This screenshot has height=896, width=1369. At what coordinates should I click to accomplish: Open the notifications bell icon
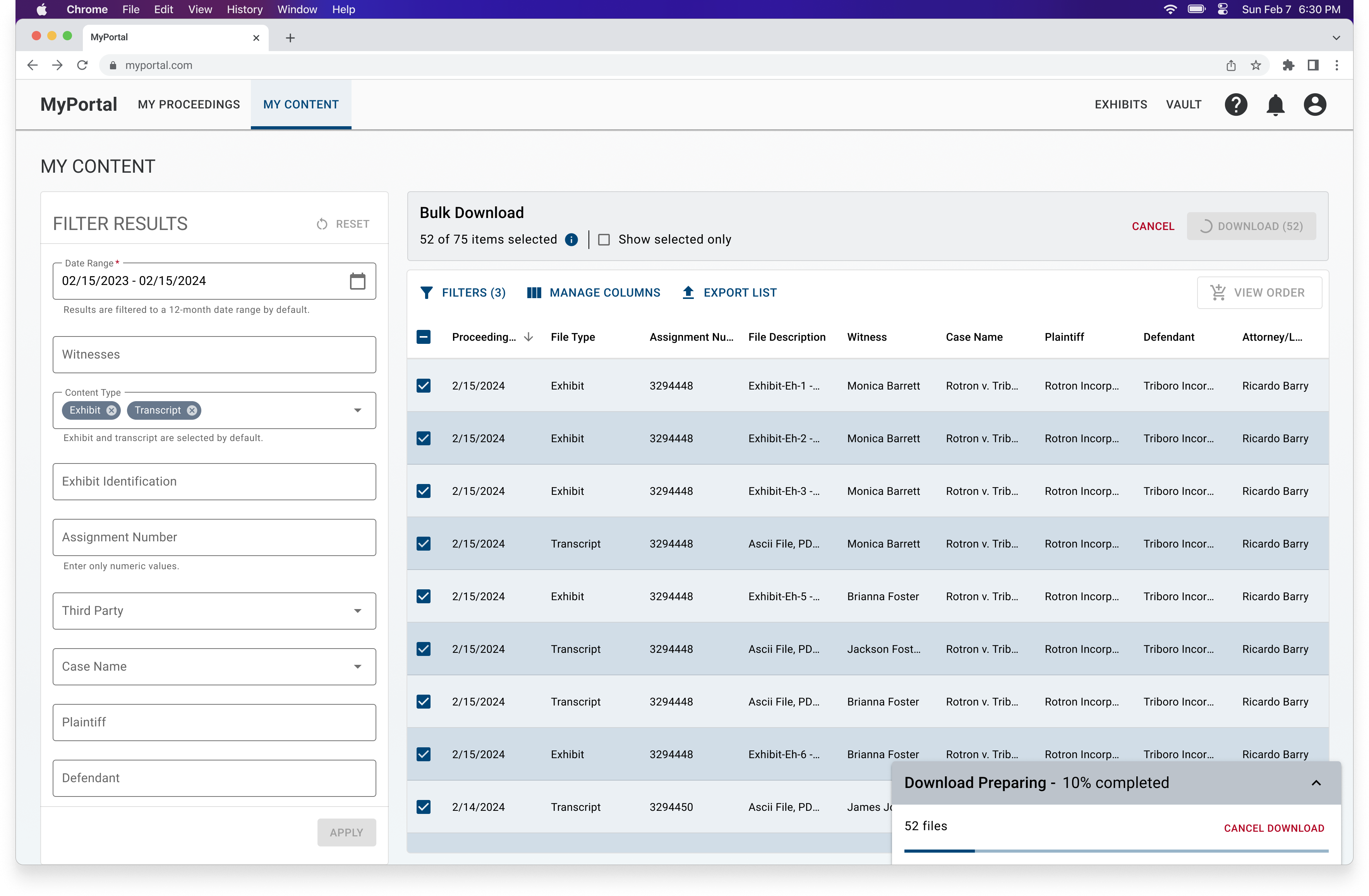[x=1275, y=105]
